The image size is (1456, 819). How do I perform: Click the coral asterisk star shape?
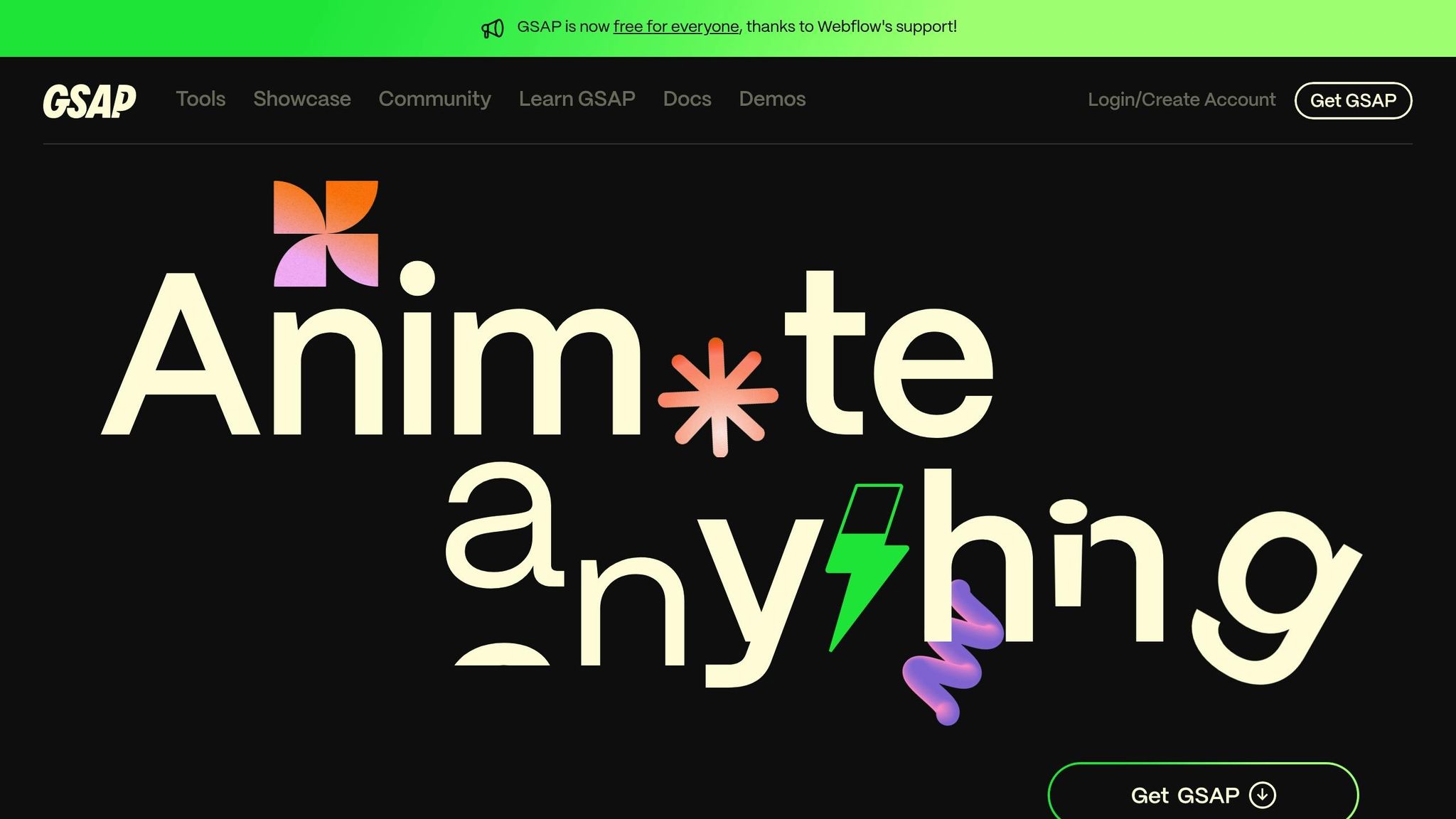(x=718, y=397)
